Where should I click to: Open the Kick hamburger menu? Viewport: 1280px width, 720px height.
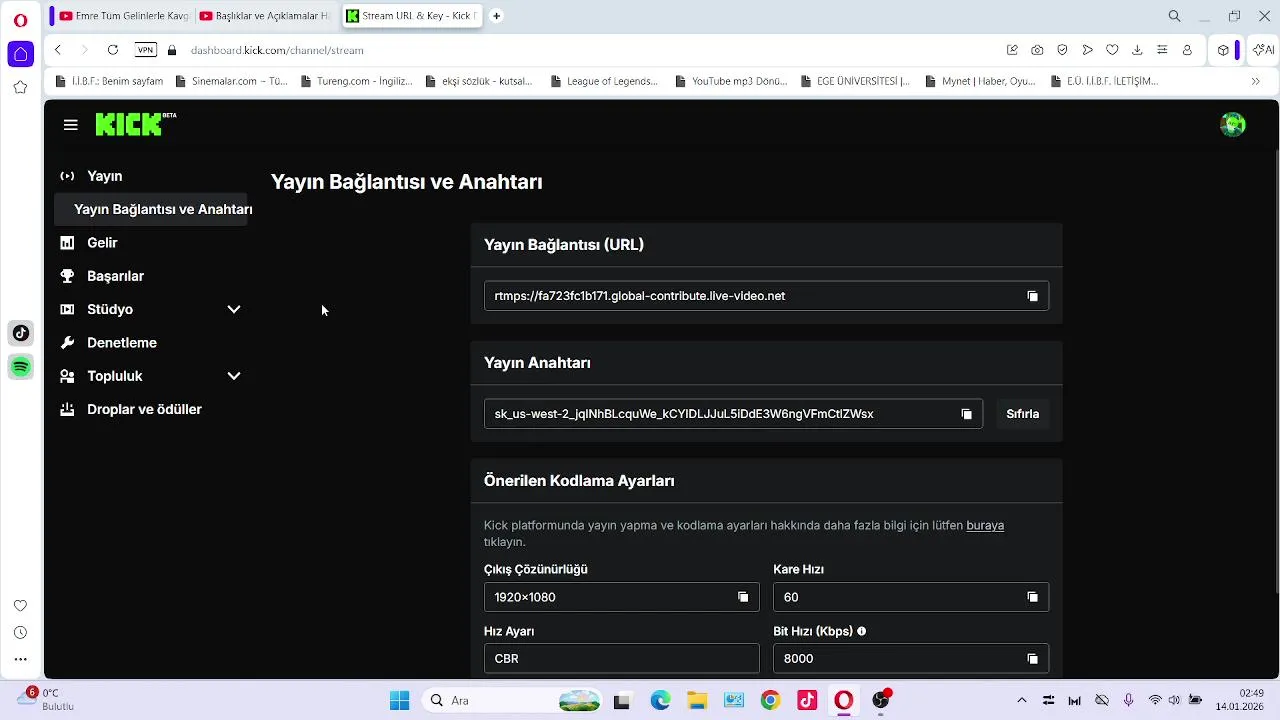pyautogui.click(x=70, y=125)
